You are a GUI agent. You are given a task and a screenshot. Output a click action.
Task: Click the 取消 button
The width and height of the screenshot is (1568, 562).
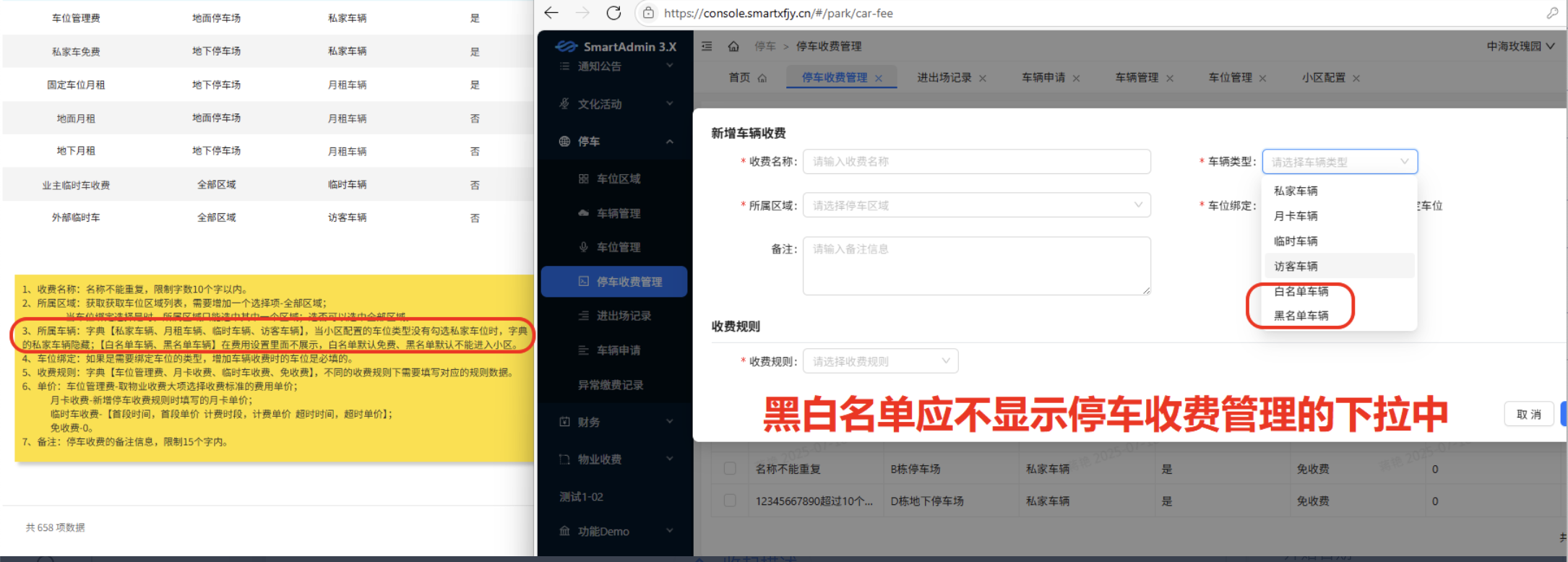(x=1528, y=414)
